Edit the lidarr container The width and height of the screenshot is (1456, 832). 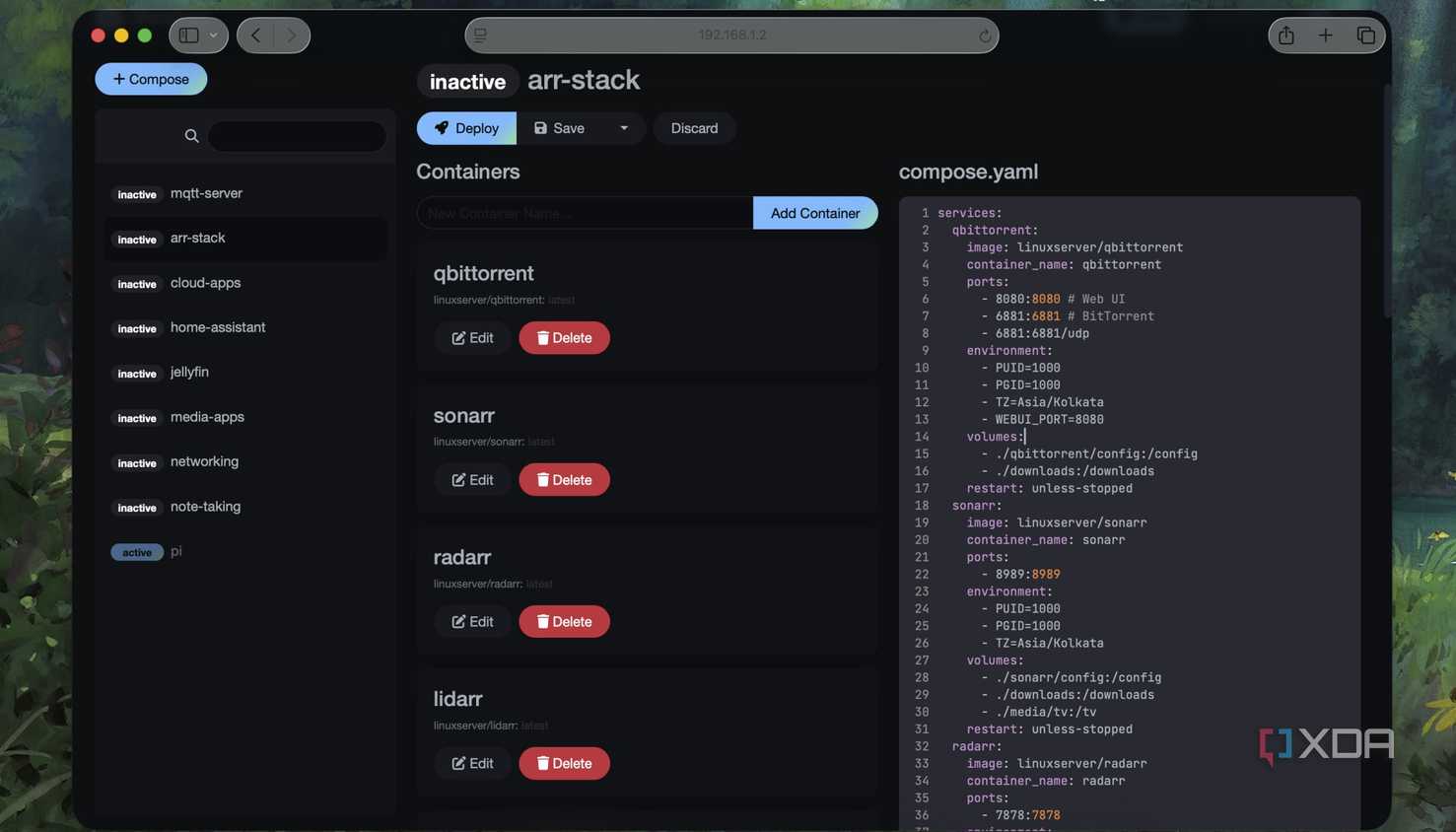point(472,764)
